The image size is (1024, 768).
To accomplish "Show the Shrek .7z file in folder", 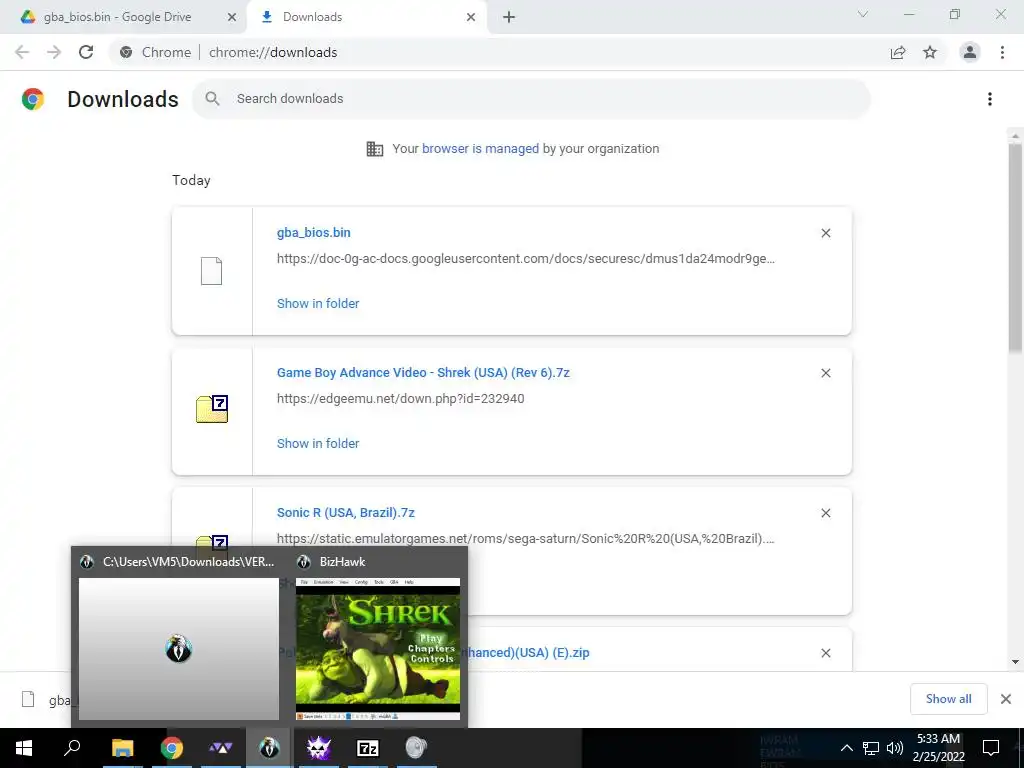I will 318,443.
